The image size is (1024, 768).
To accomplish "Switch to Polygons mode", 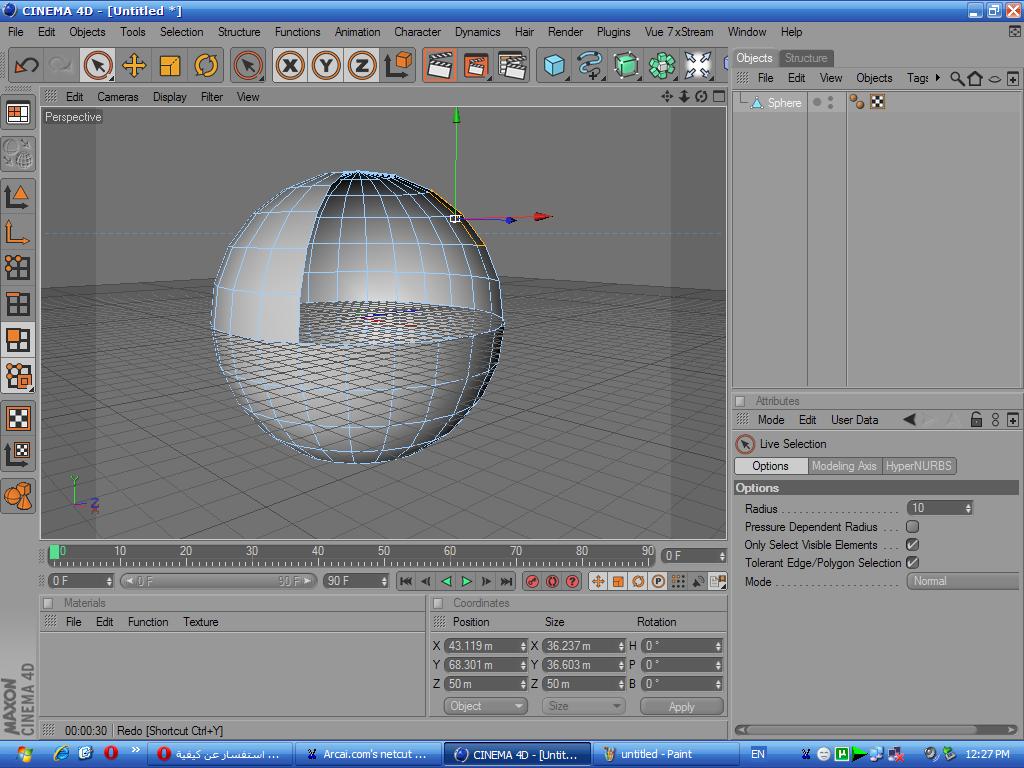I will point(18,340).
